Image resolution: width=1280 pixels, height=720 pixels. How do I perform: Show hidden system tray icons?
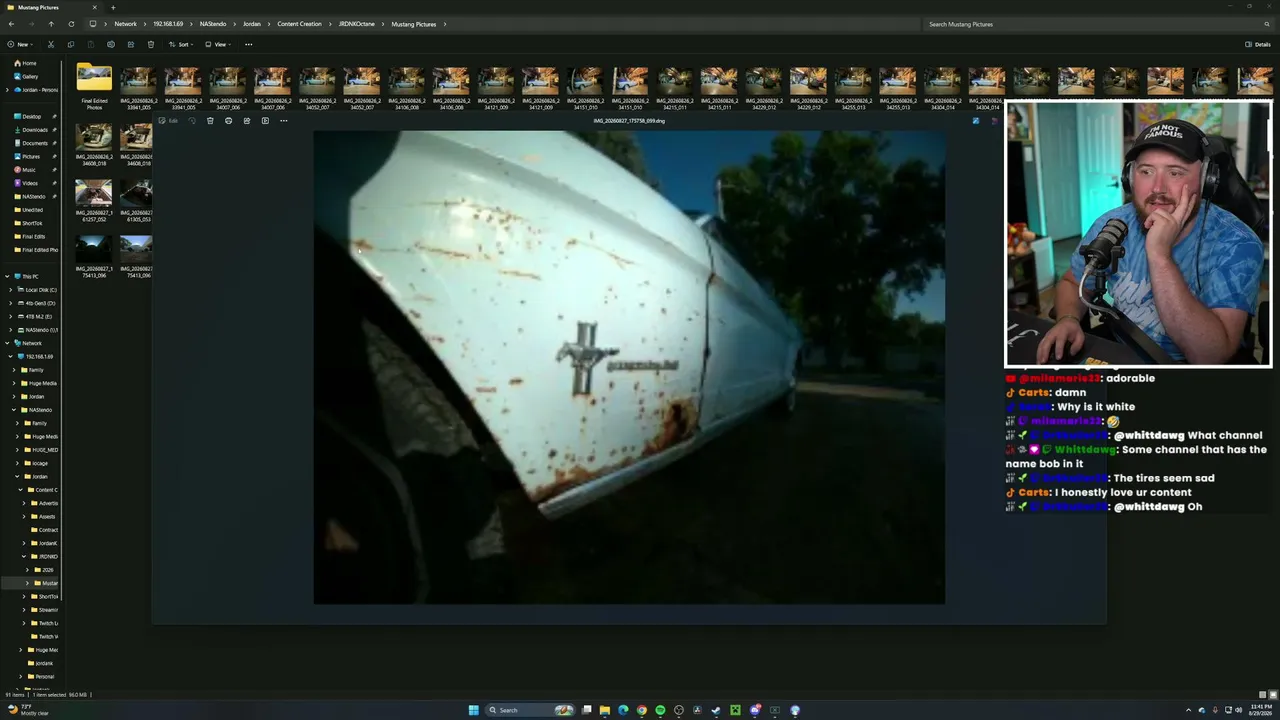tap(1187, 710)
